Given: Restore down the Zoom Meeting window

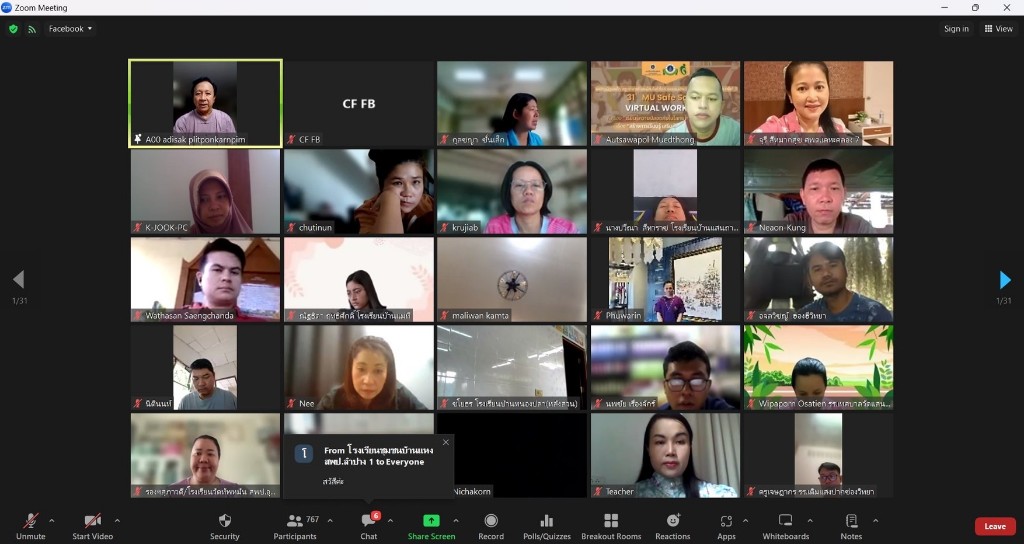Looking at the screenshot, I should (975, 8).
